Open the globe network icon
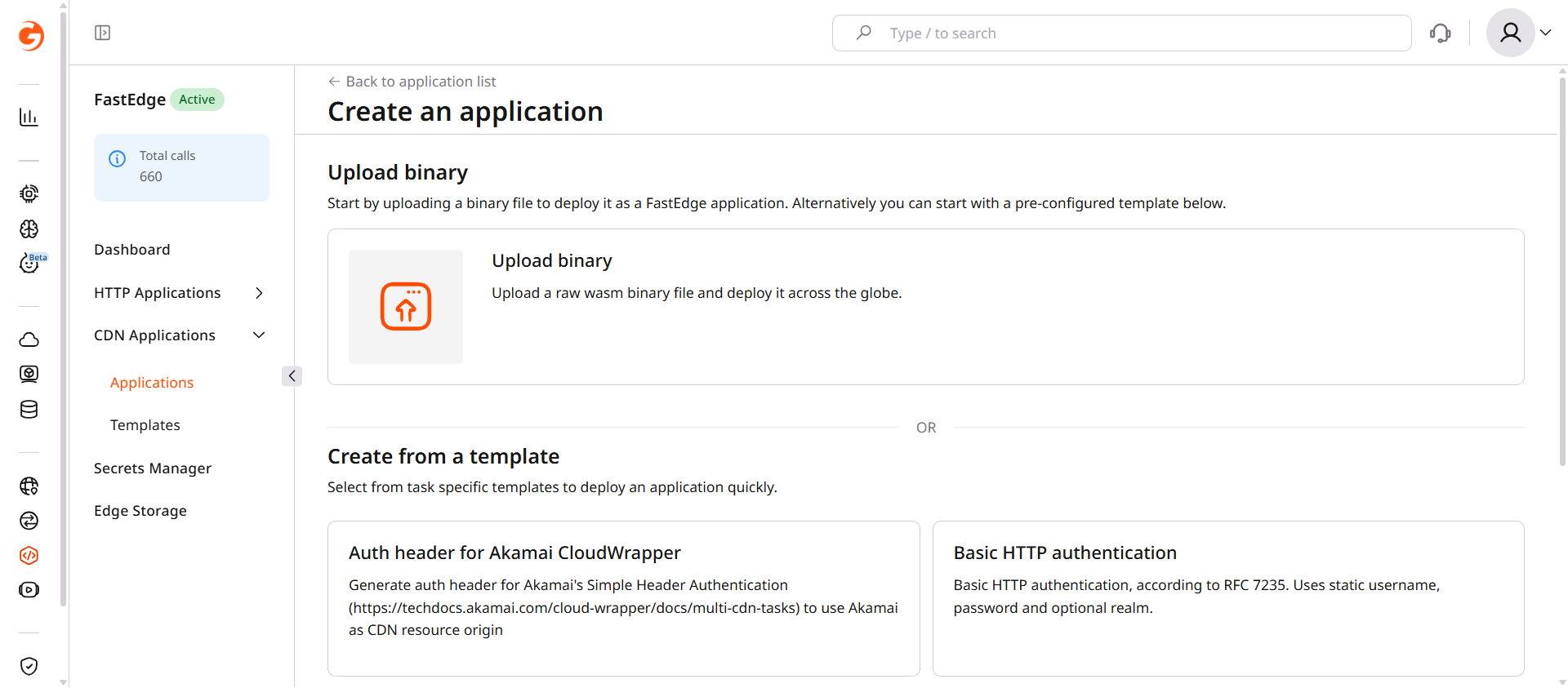 pos(29,486)
